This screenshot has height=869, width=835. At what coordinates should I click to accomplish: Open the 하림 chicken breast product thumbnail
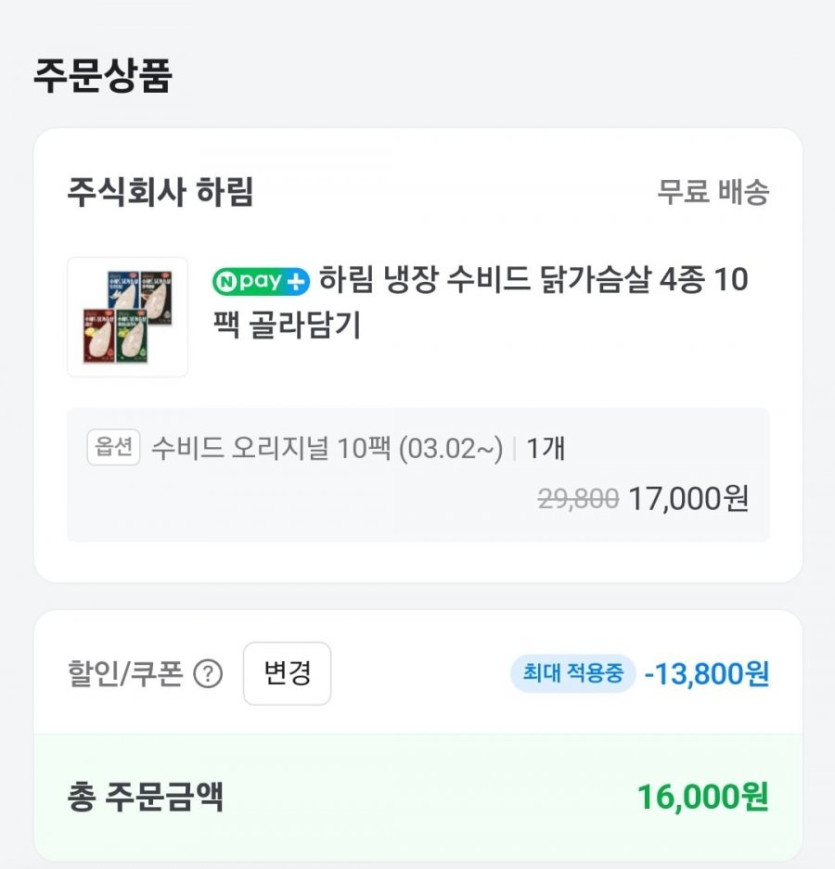pos(127,317)
